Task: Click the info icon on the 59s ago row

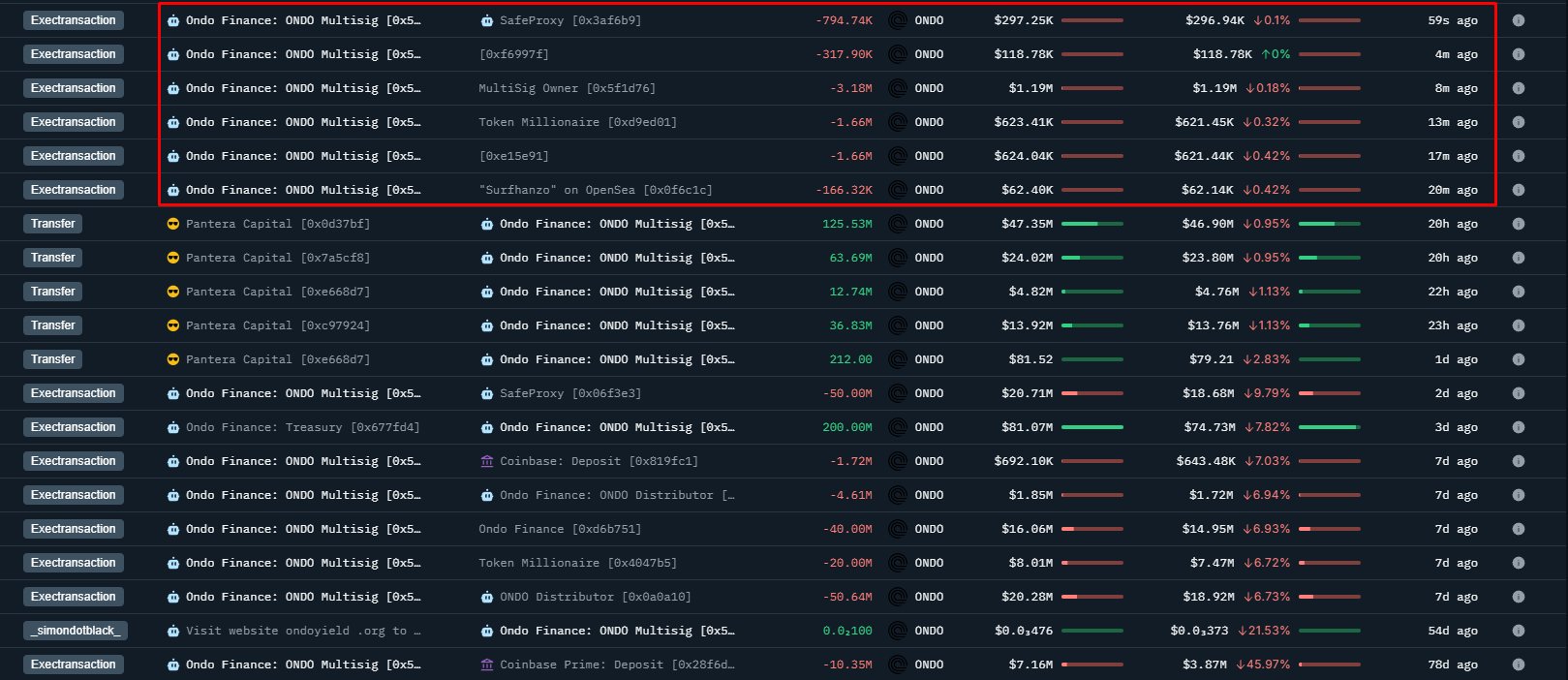Action: (1518, 20)
